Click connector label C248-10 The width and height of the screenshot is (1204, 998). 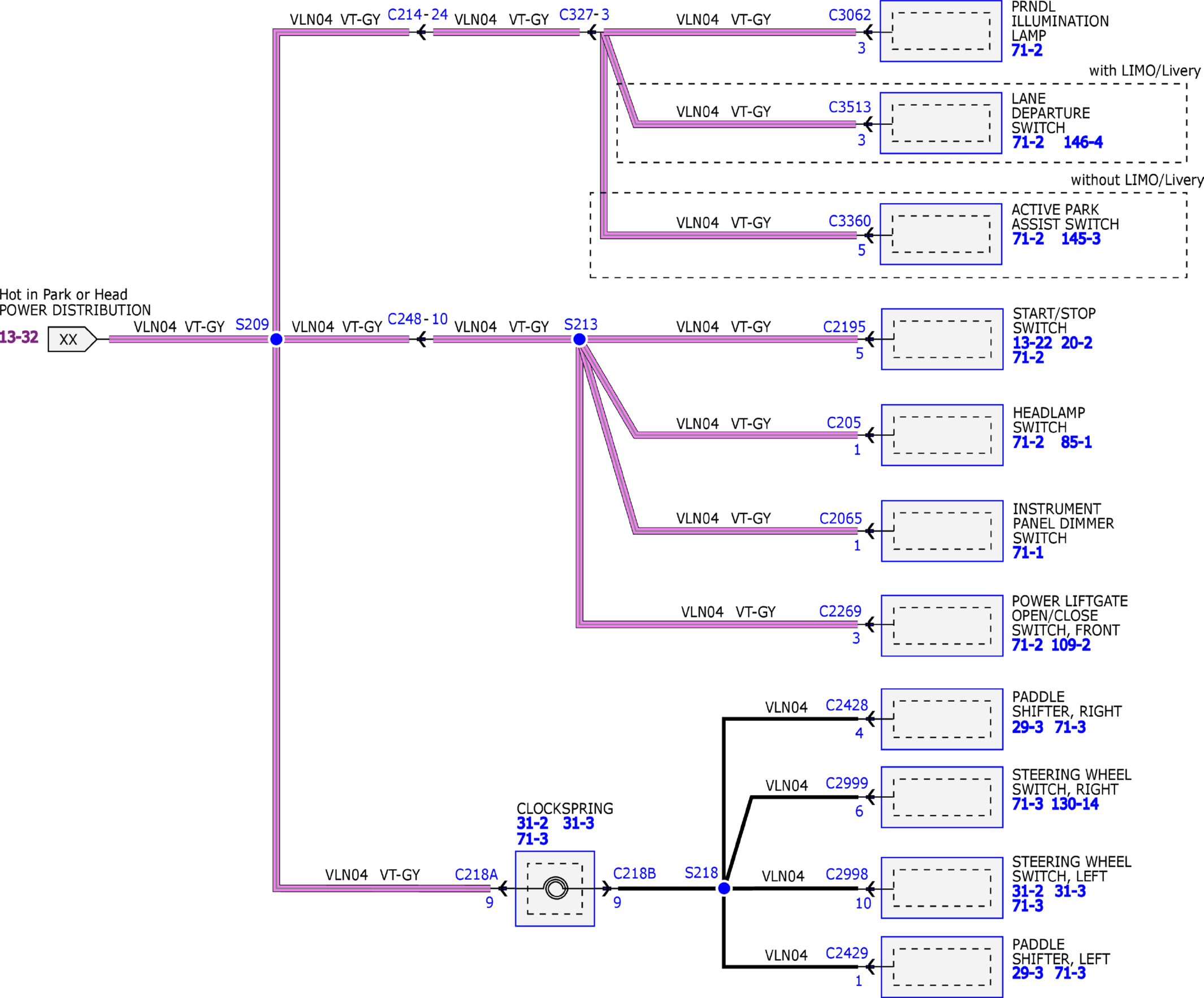click(417, 319)
